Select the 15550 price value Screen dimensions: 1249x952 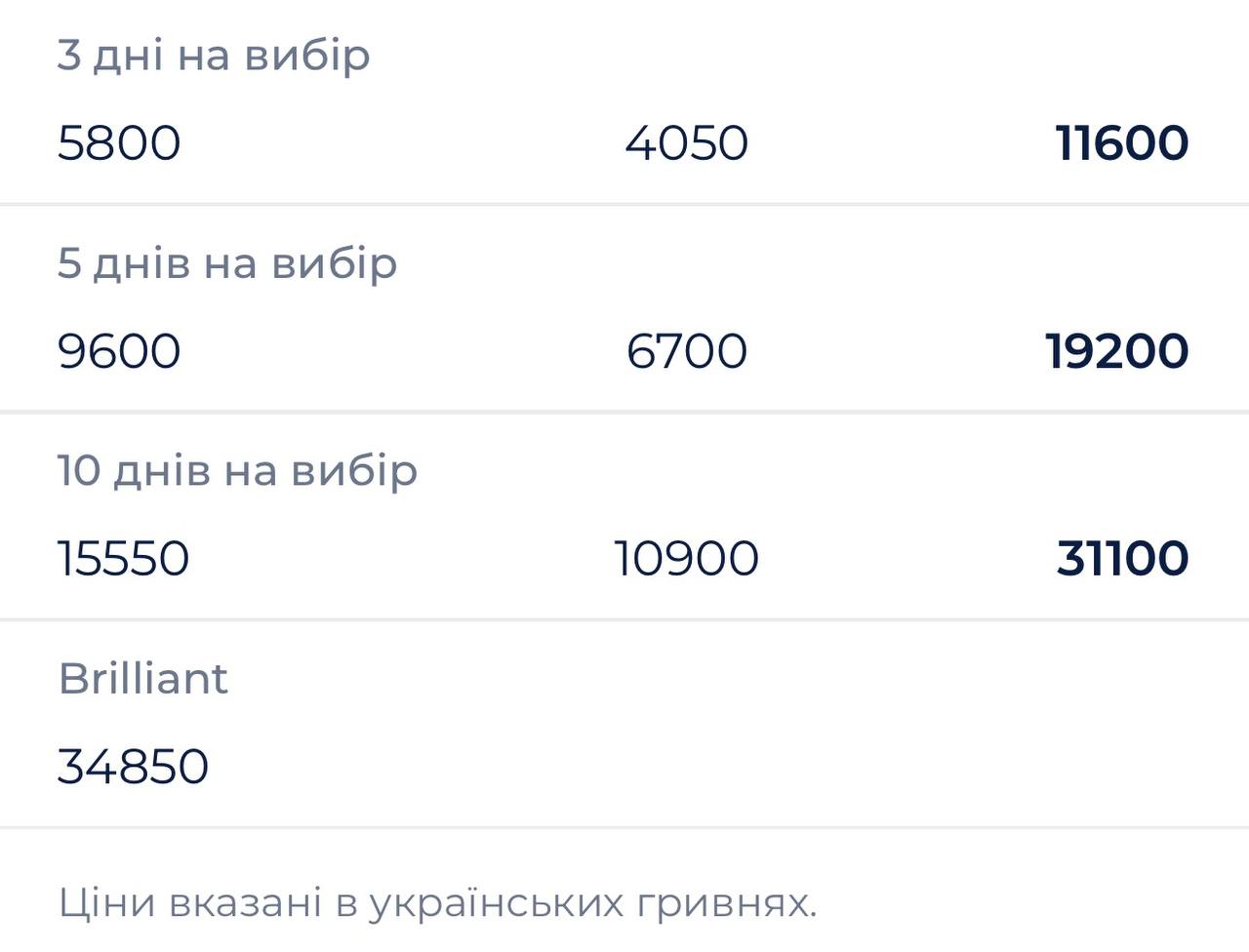point(123,559)
